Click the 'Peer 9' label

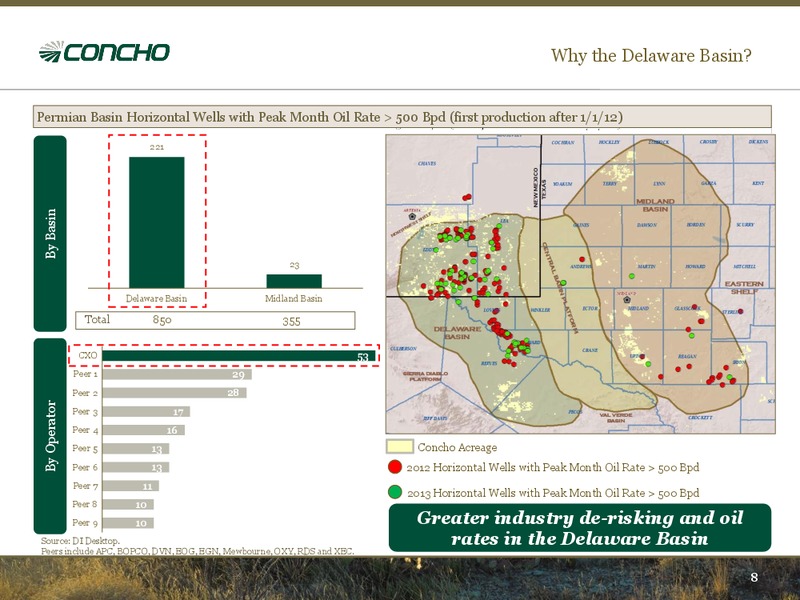coord(85,523)
